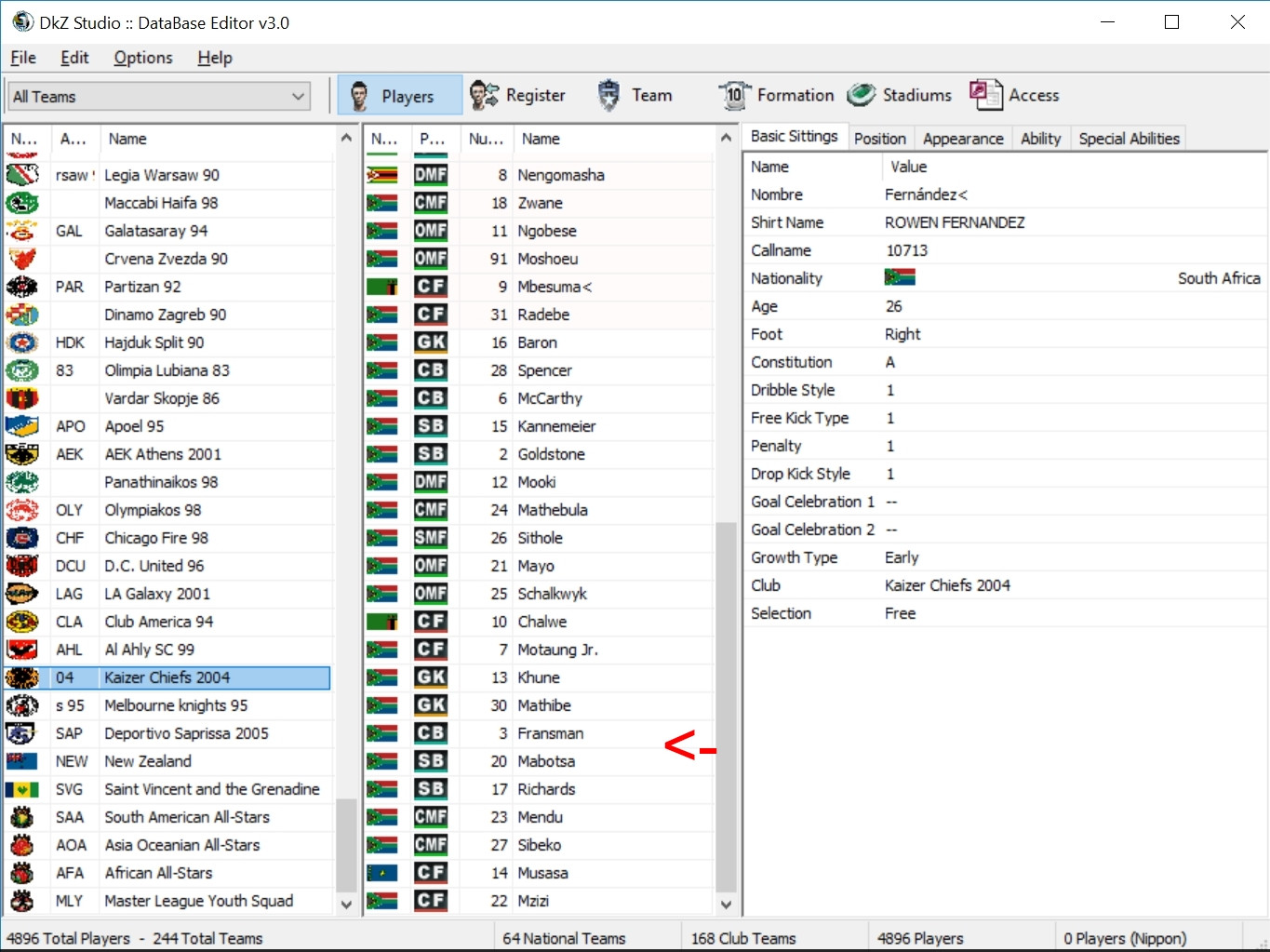Click the SMF position badge for Sithole
This screenshot has width=1270, height=952.
click(x=431, y=538)
